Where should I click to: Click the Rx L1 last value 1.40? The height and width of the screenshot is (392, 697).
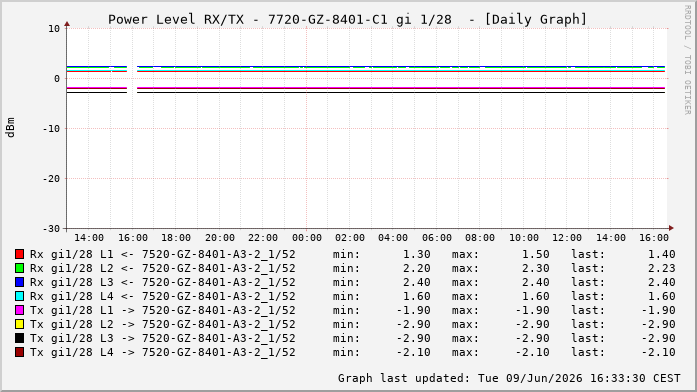(662, 254)
